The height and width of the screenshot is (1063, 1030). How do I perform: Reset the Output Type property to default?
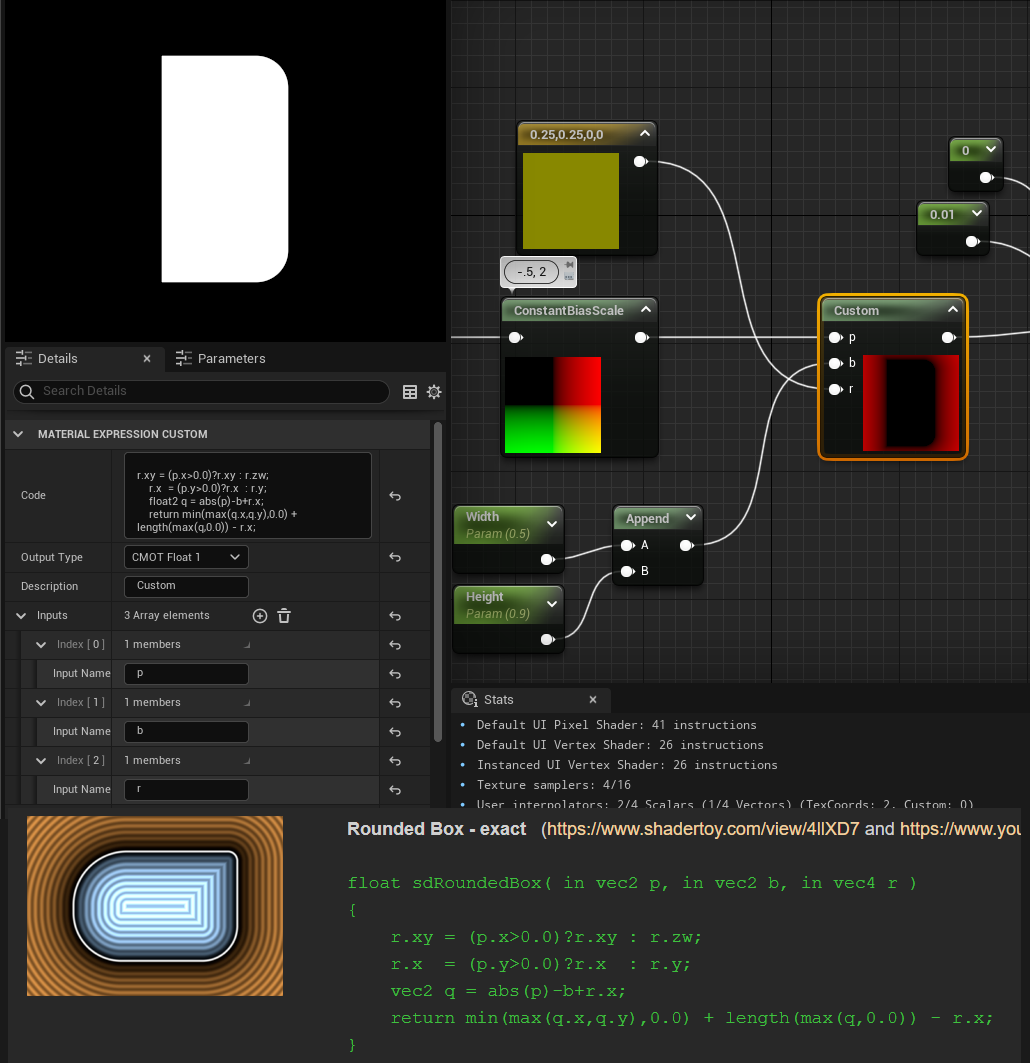coord(395,557)
